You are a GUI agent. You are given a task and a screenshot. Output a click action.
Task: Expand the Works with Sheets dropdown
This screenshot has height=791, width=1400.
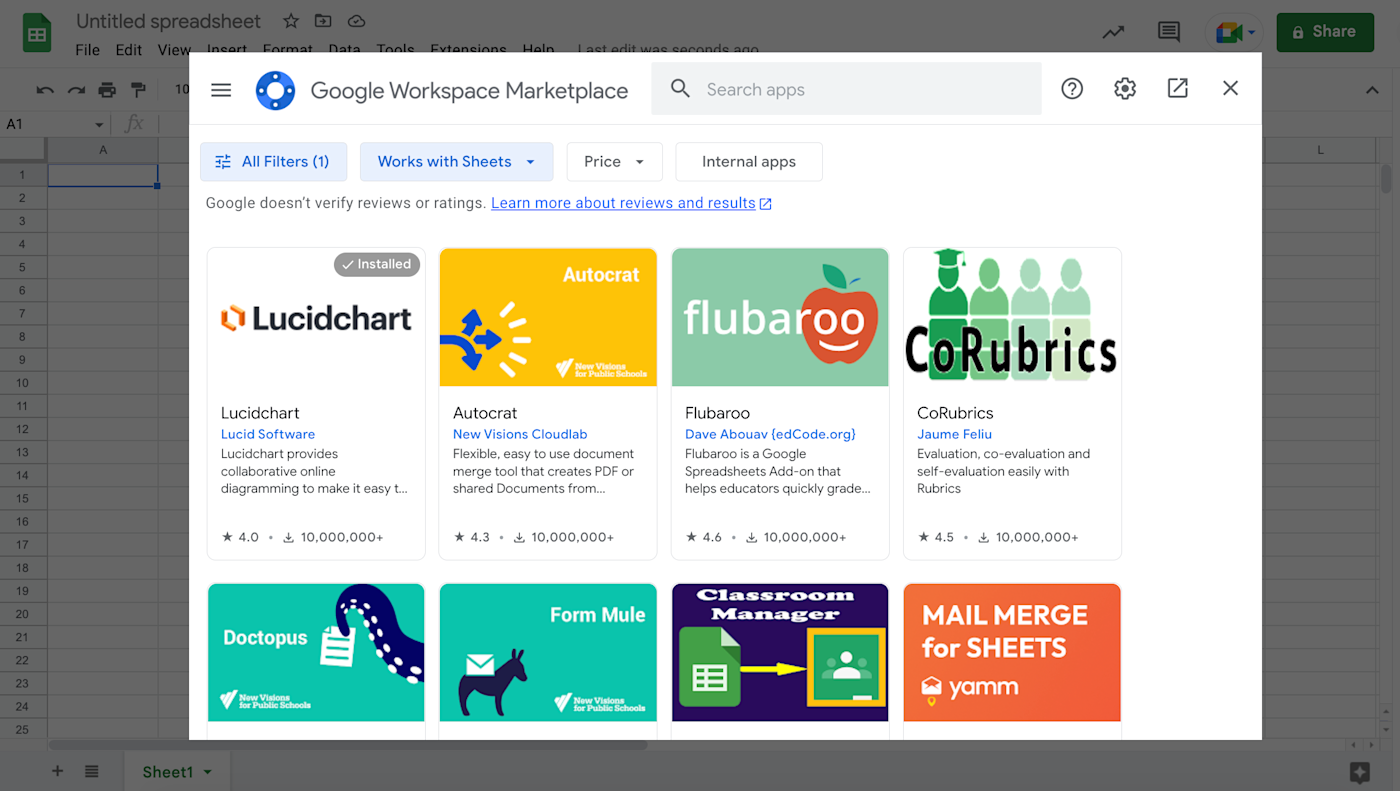(456, 162)
